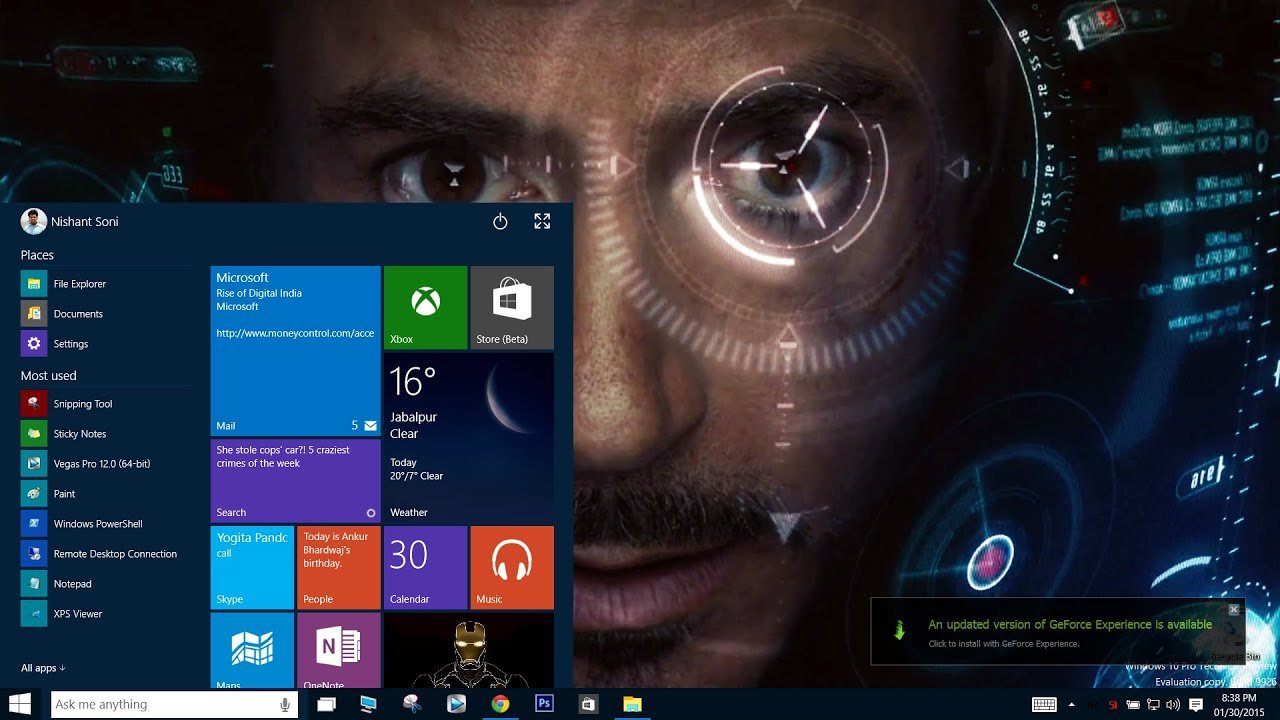Image resolution: width=1280 pixels, height=720 pixels.
Task: Click "Today is Ankur Bhardwaj's birthday" text
Action: coord(336,550)
